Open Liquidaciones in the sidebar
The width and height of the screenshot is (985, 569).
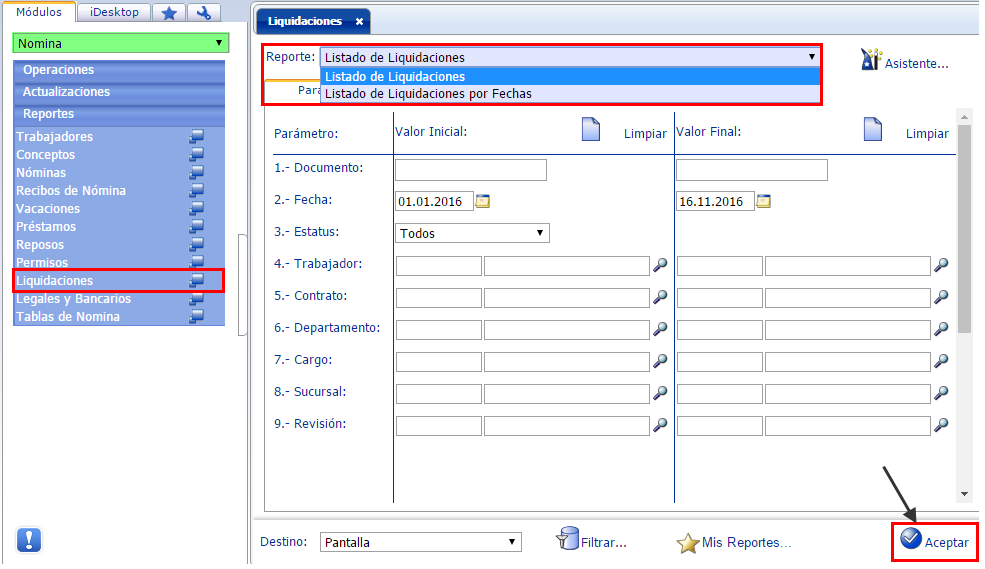click(55, 280)
